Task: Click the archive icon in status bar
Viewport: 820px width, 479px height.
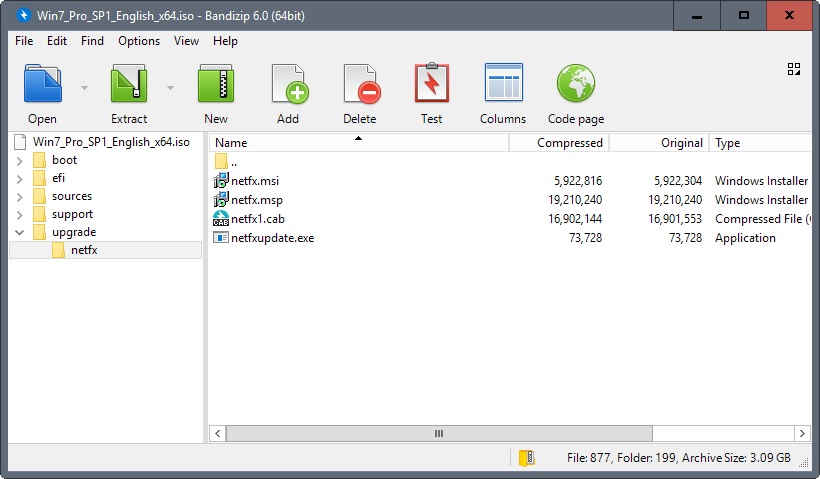Action: click(x=527, y=458)
